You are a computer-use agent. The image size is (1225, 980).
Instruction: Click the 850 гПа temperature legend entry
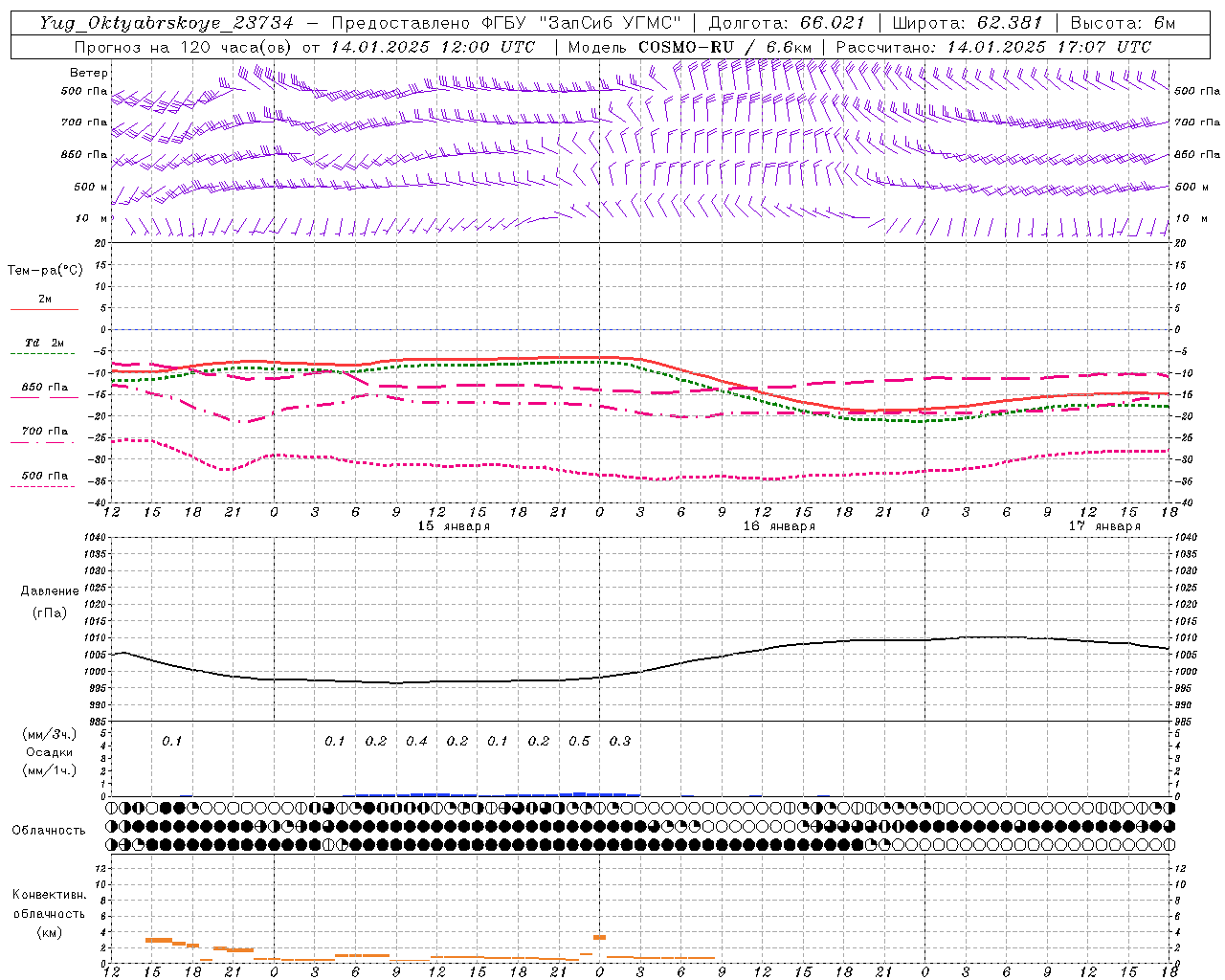pyautogui.click(x=44, y=391)
